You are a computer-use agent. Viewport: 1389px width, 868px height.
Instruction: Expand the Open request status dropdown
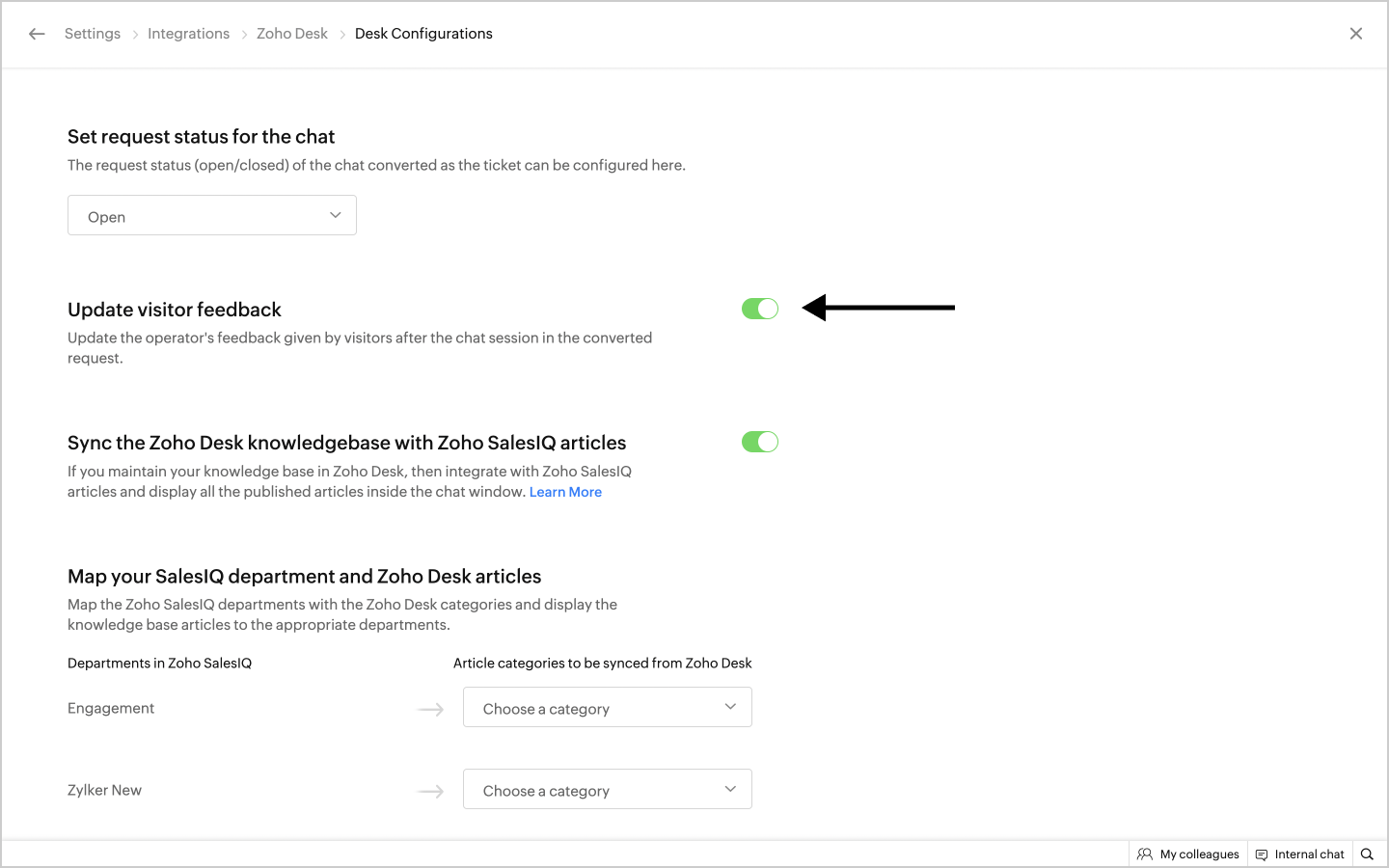212,215
